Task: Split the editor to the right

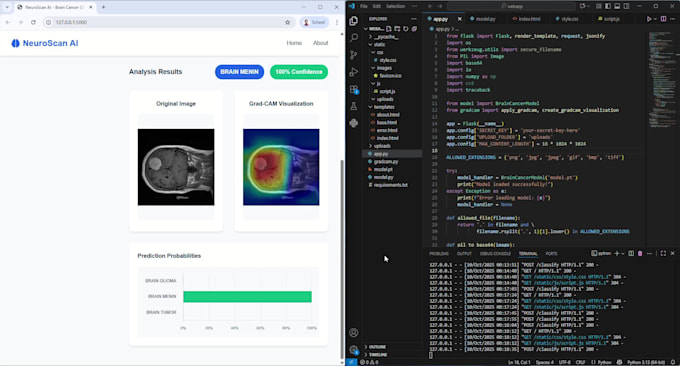Action: click(x=664, y=19)
